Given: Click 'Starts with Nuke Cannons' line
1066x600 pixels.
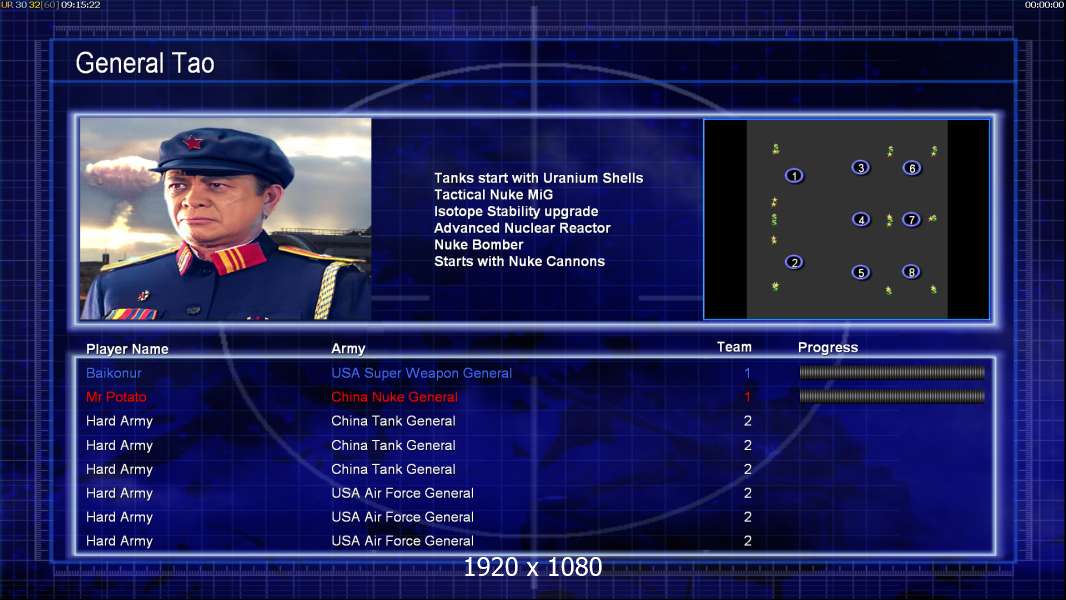Looking at the screenshot, I should (x=519, y=262).
